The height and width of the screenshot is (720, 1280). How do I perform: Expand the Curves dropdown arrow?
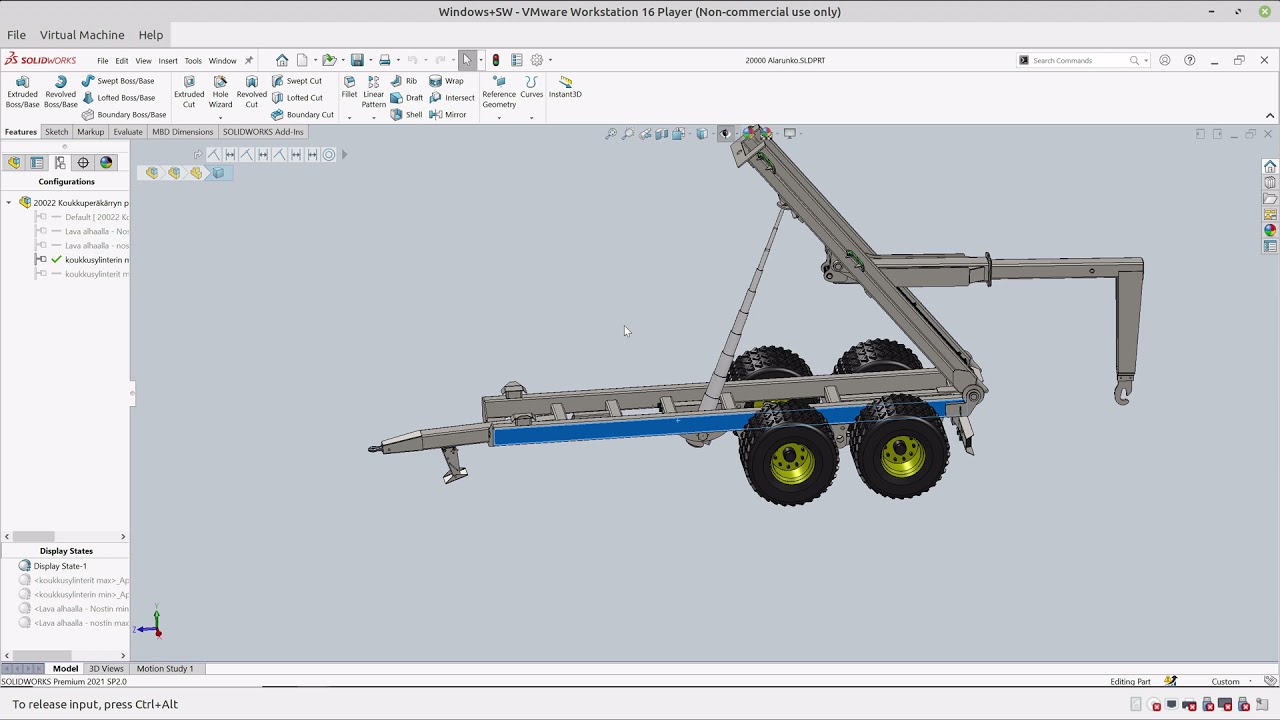pos(531,117)
